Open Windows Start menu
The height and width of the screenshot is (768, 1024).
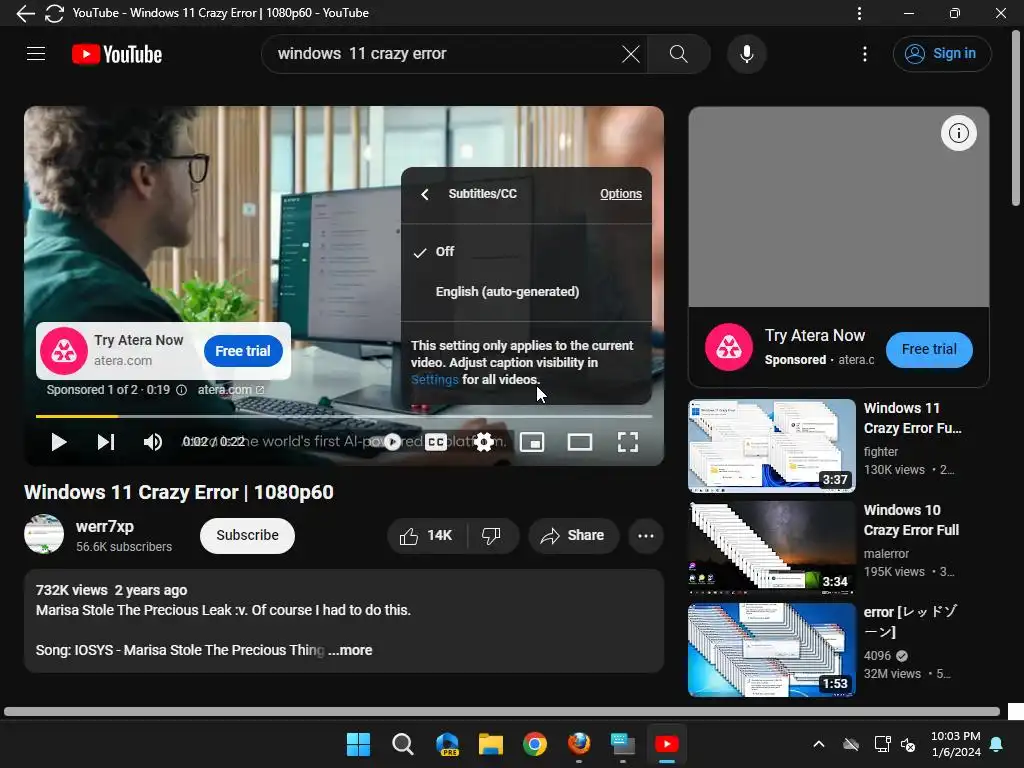coord(358,744)
